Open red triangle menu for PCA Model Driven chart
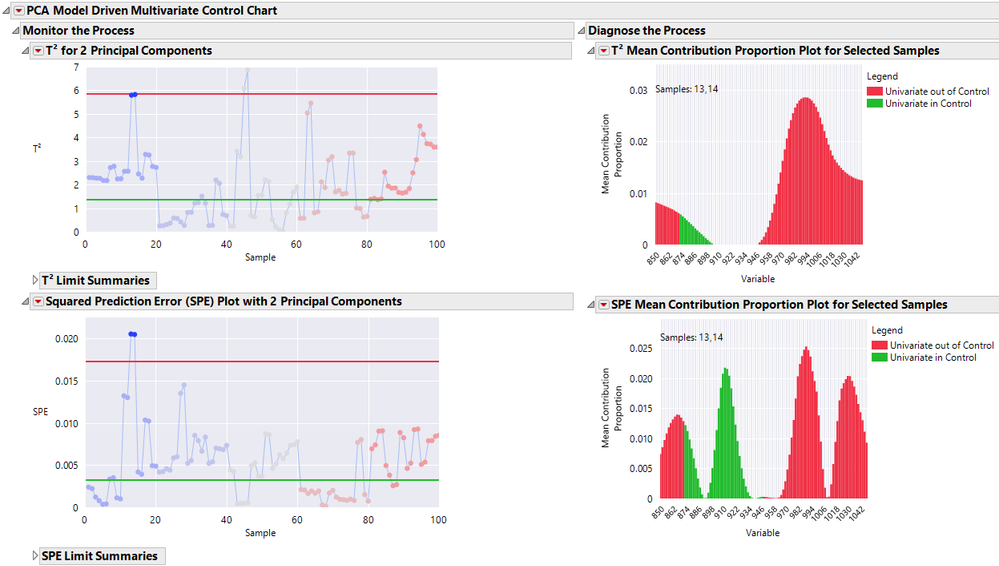 click(x=19, y=11)
